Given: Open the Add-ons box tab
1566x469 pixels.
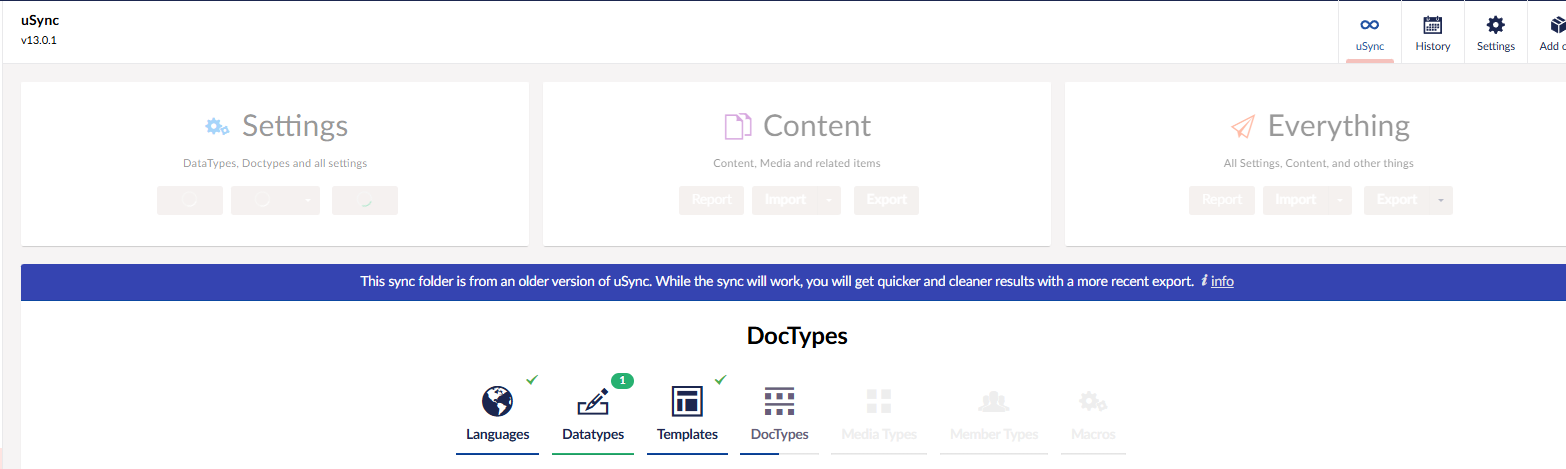Looking at the screenshot, I should tap(1548, 34).
